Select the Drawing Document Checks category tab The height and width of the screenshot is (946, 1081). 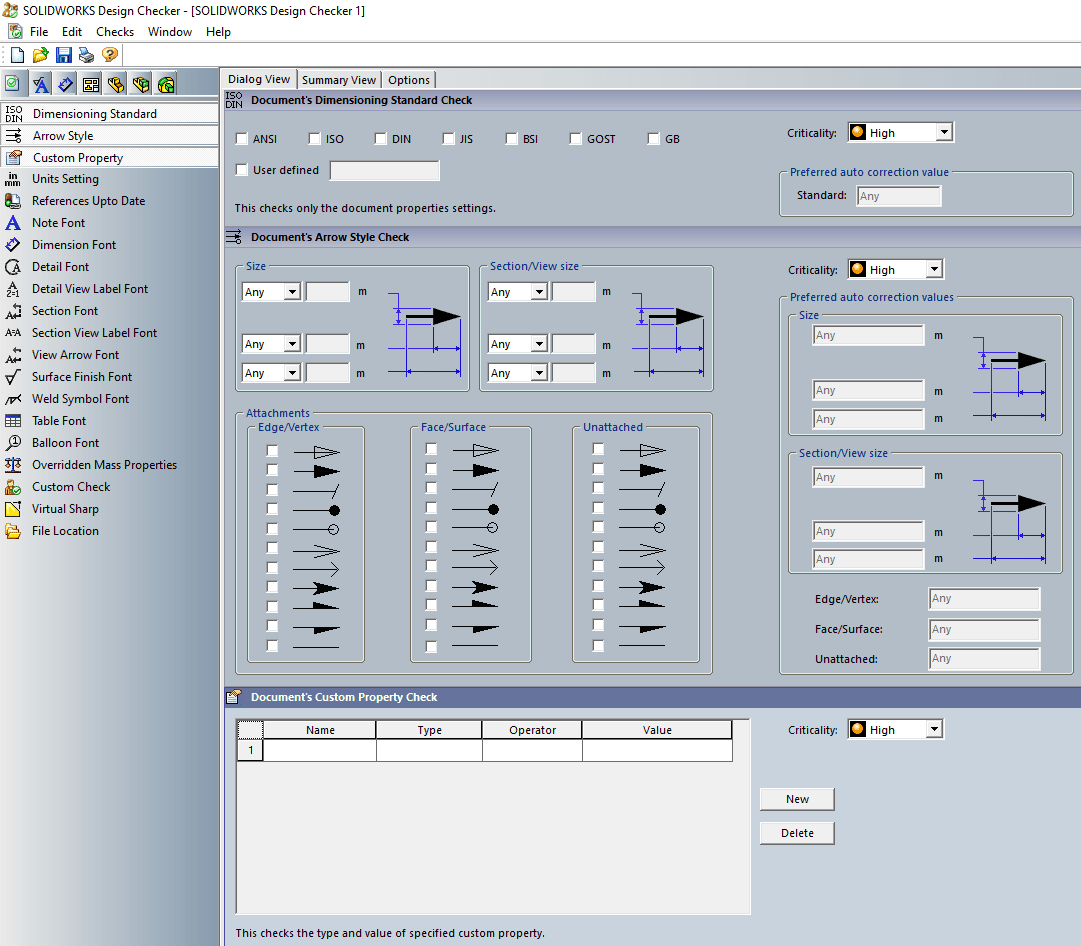click(90, 84)
